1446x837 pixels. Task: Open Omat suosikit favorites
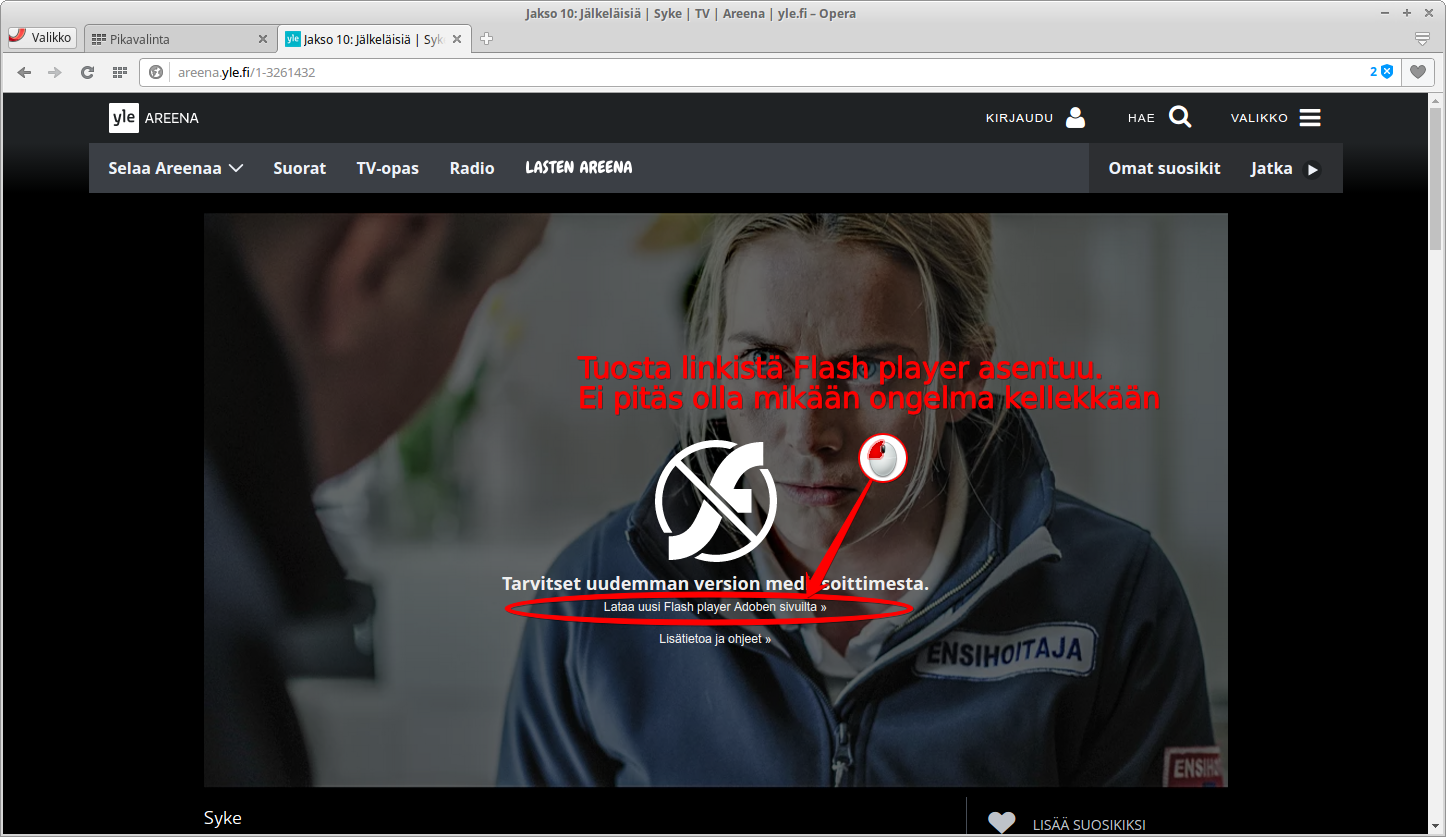tap(1164, 168)
